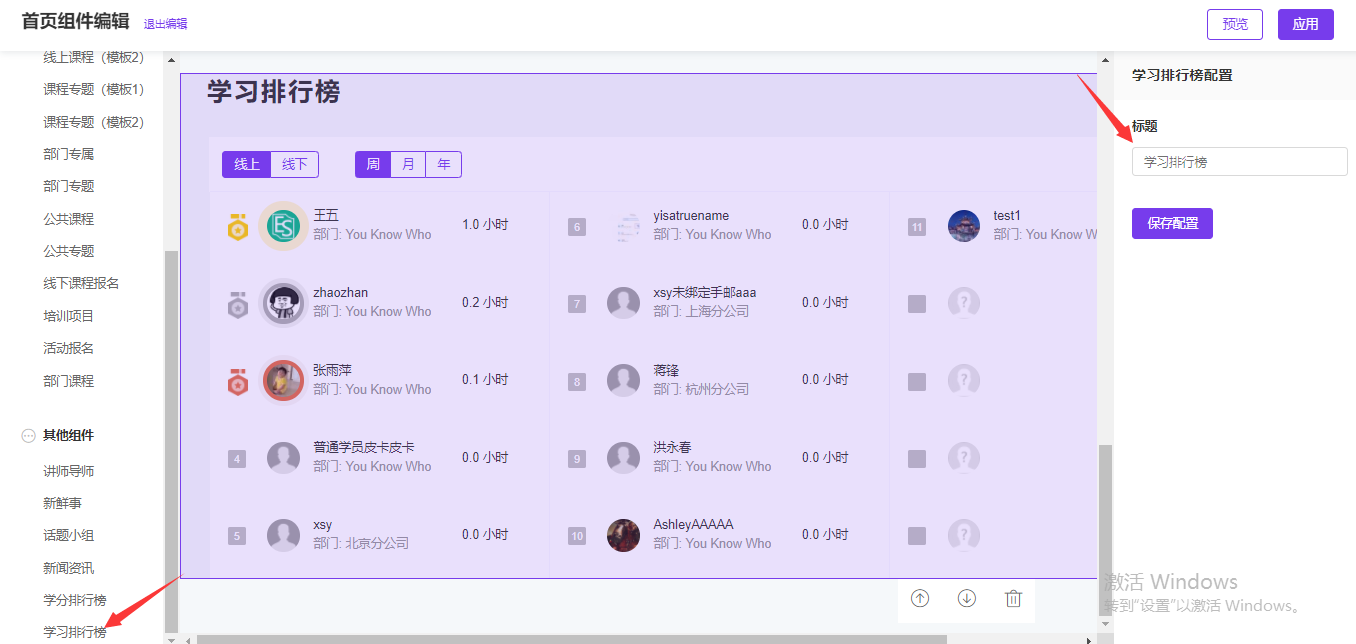Switch ranking to 线下 mode

coord(294,164)
